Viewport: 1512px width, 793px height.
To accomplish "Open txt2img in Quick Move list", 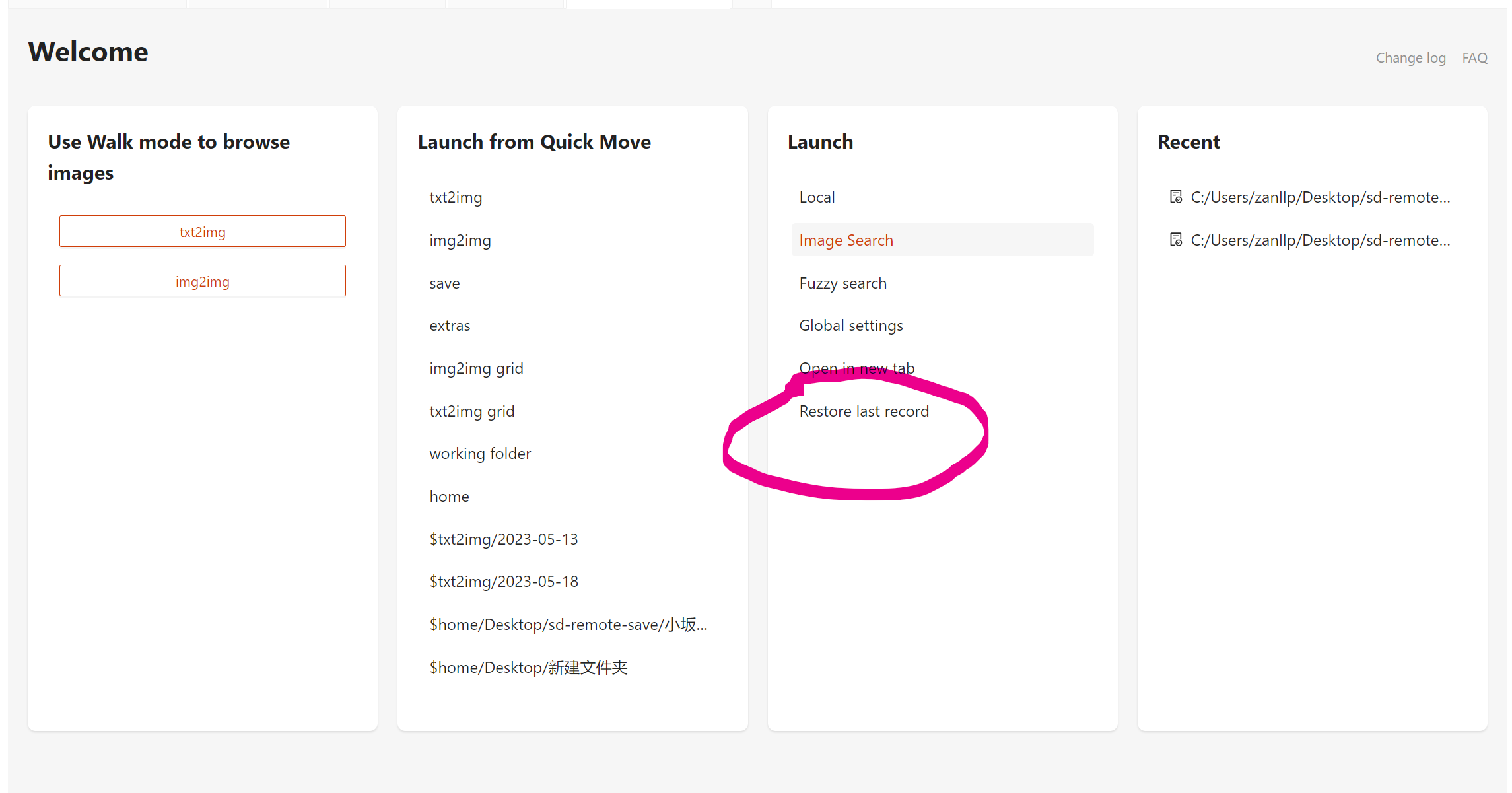I will click(456, 197).
